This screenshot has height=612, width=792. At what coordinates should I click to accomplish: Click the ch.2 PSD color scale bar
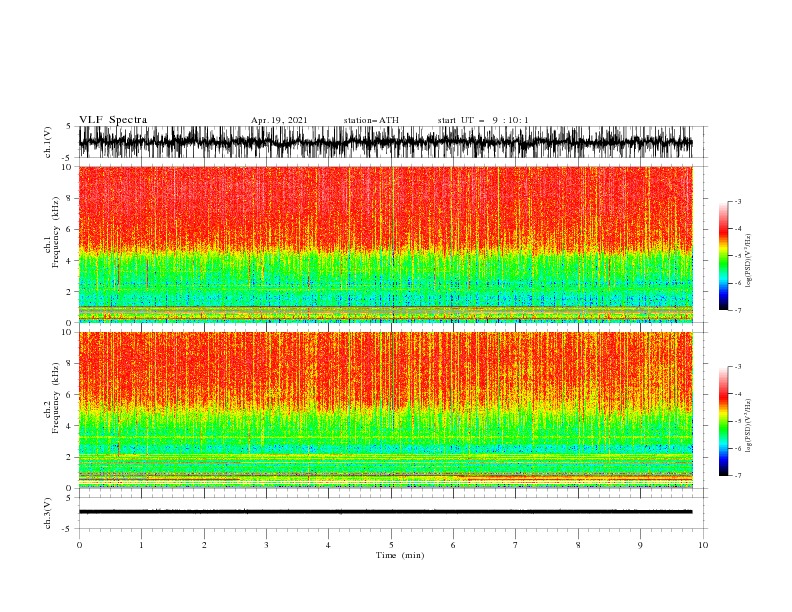coord(723,421)
